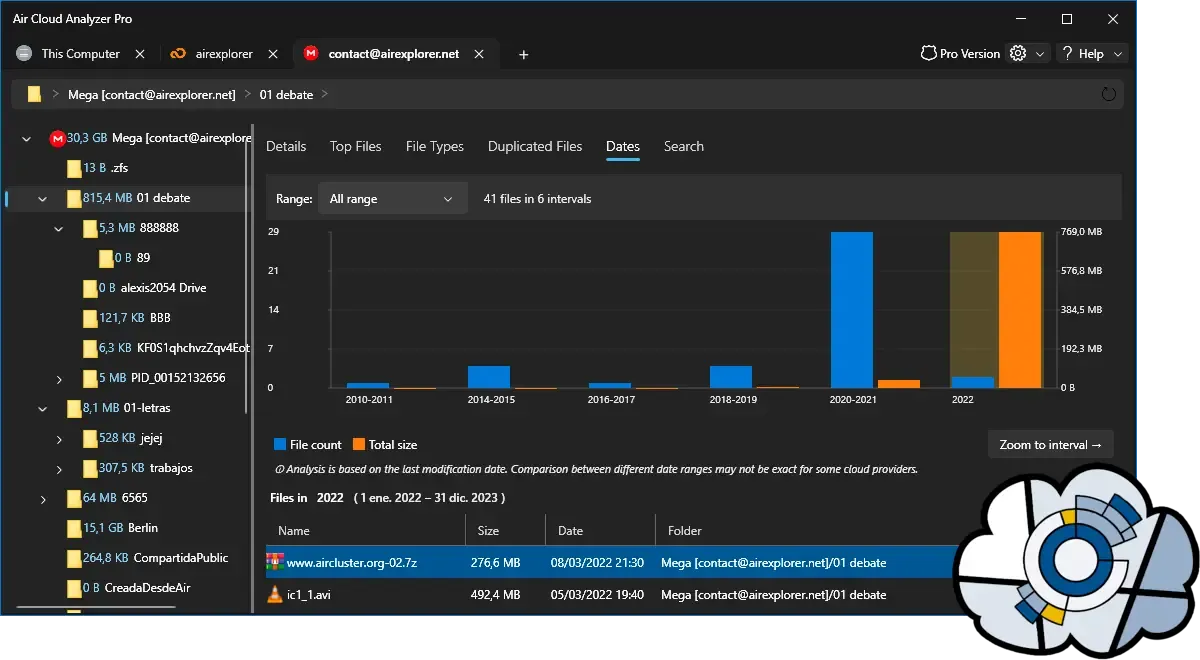The image size is (1200, 660).
Task: Click the folder tree horizontal scrollbar
Action: click(x=96, y=608)
